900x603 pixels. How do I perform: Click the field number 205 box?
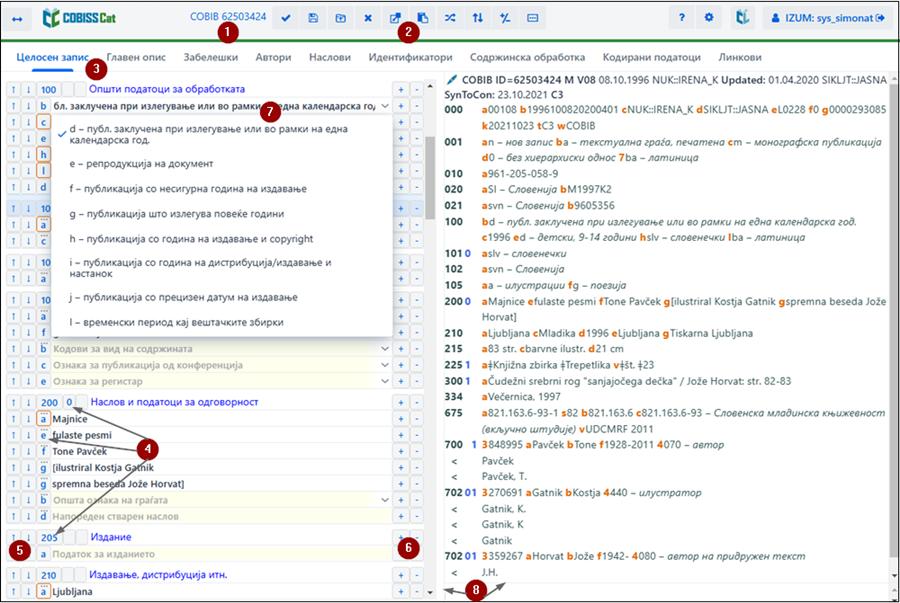tap(49, 537)
